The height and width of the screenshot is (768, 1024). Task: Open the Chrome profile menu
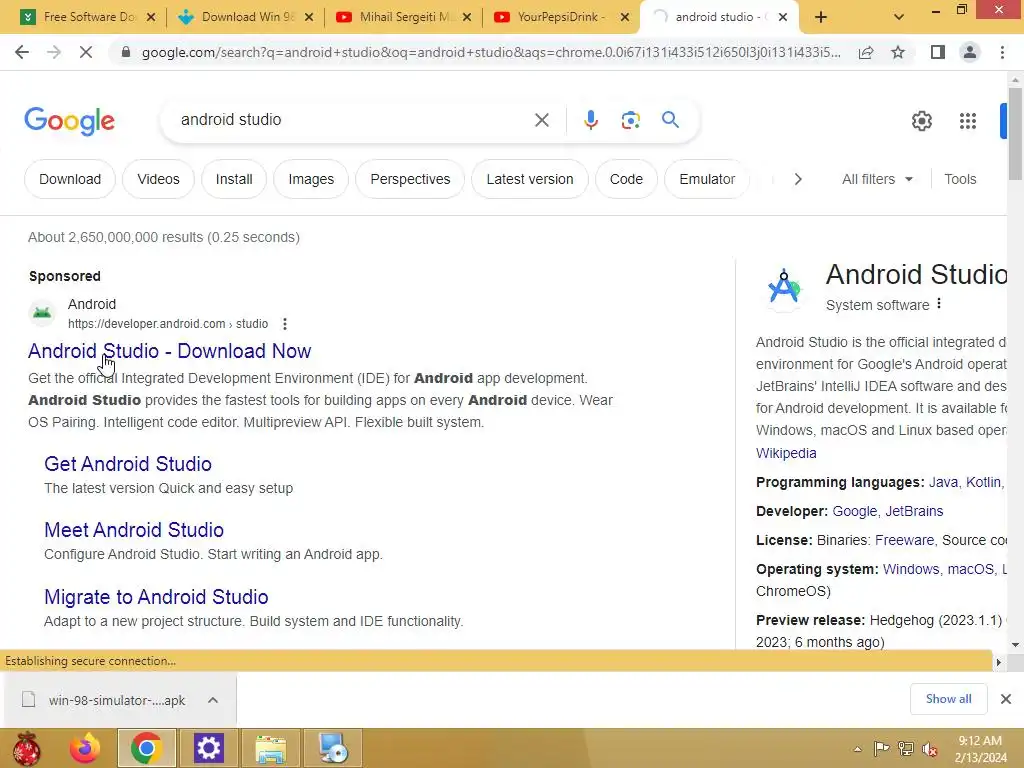click(970, 52)
